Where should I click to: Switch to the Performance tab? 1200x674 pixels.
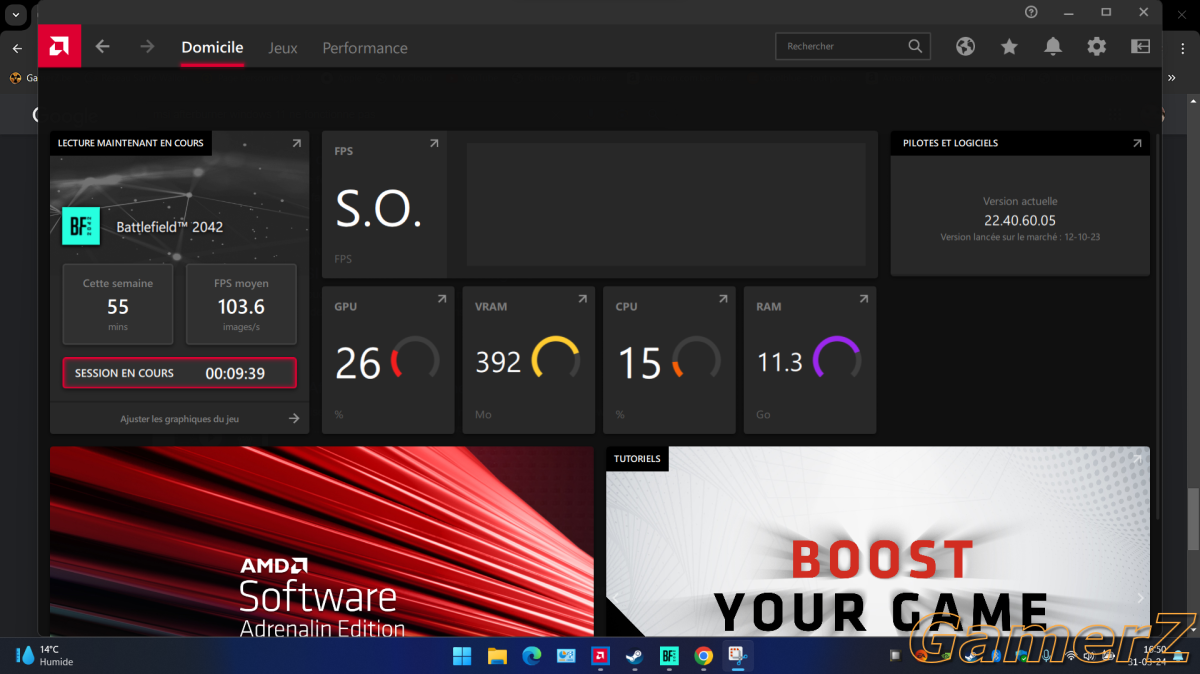point(365,48)
